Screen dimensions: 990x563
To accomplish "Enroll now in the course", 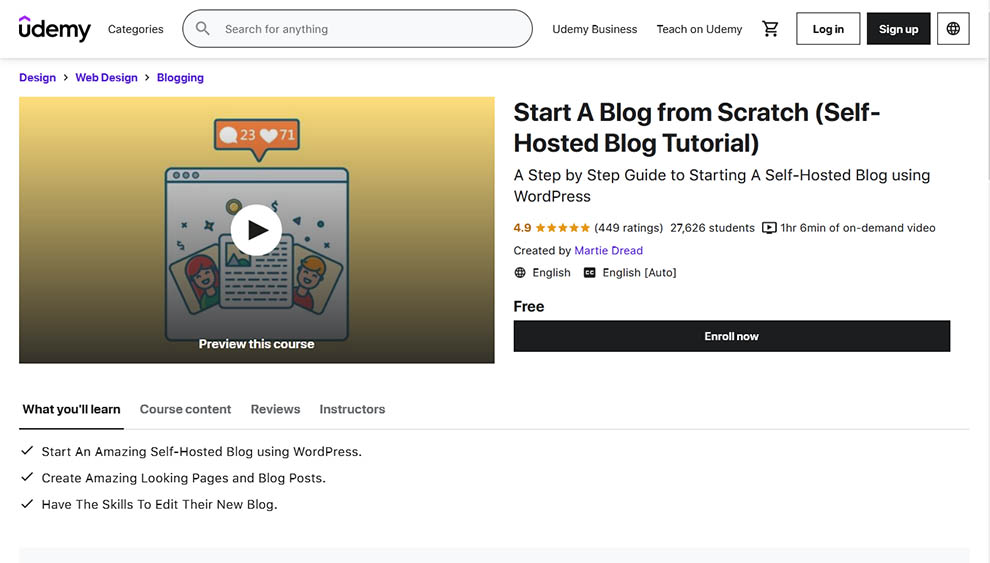I will (x=731, y=336).
